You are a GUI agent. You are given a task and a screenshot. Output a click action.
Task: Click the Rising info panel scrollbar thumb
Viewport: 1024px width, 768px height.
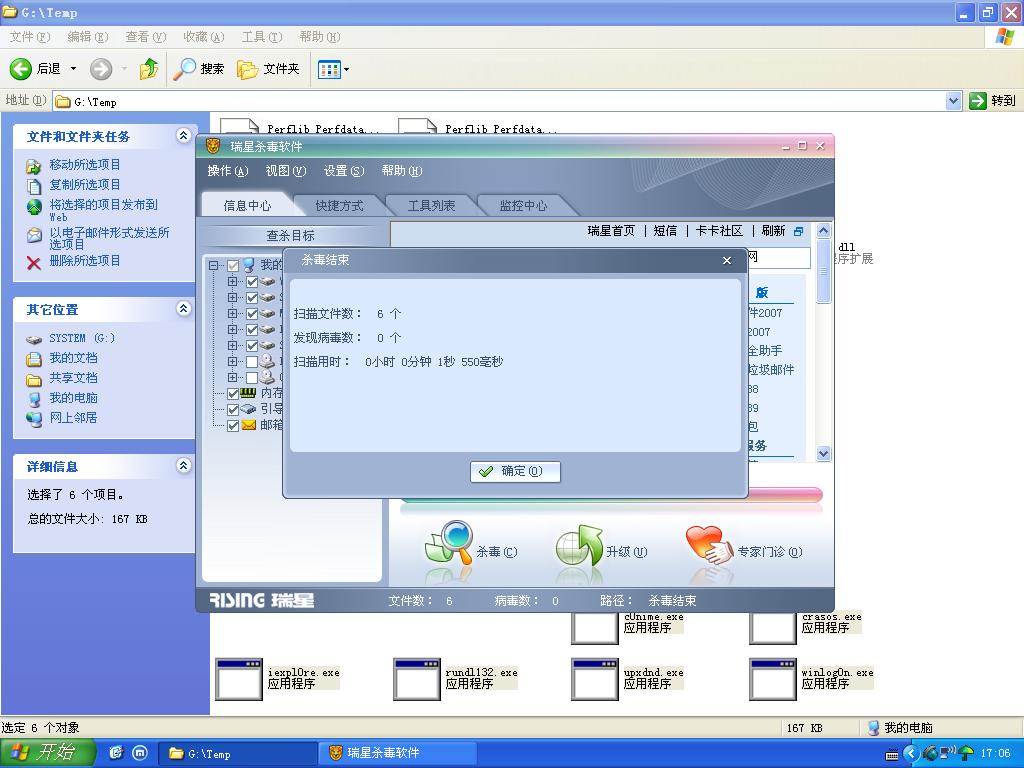pyautogui.click(x=824, y=272)
